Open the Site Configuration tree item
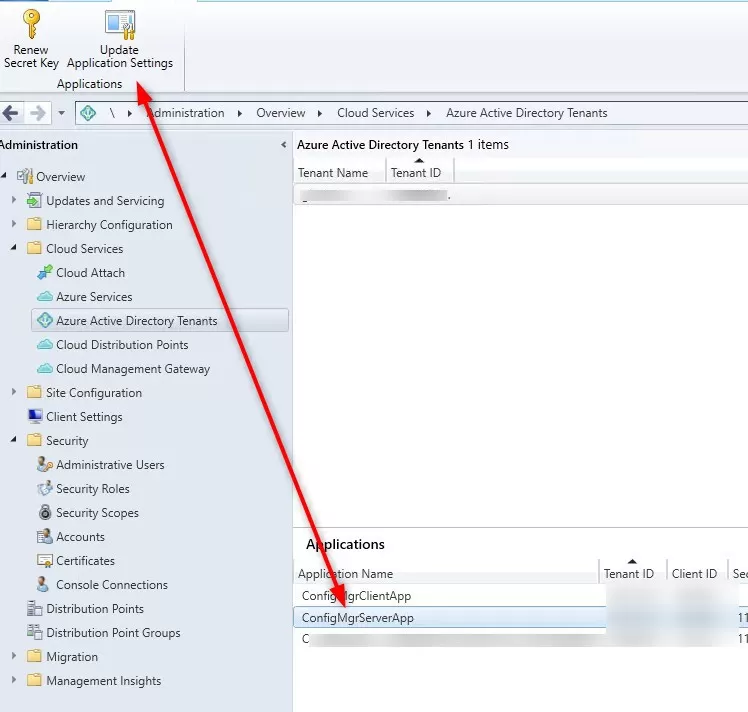 (94, 392)
